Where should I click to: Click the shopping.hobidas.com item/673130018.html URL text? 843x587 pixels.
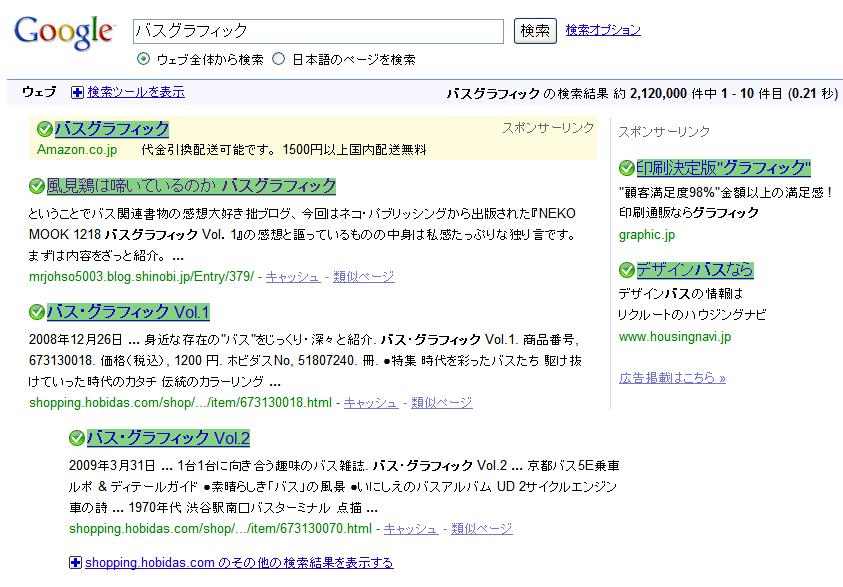click(181, 402)
